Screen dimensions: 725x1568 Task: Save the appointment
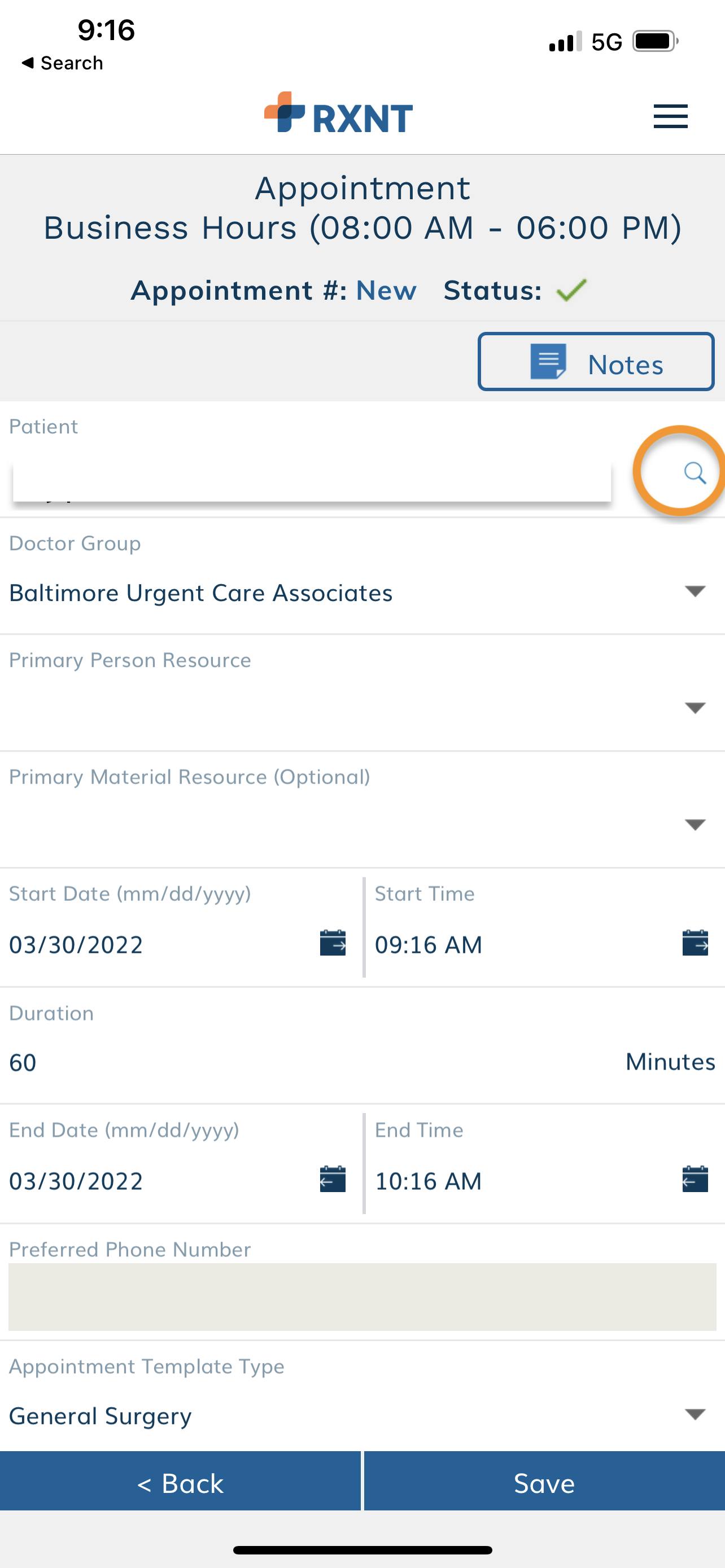(x=545, y=1483)
